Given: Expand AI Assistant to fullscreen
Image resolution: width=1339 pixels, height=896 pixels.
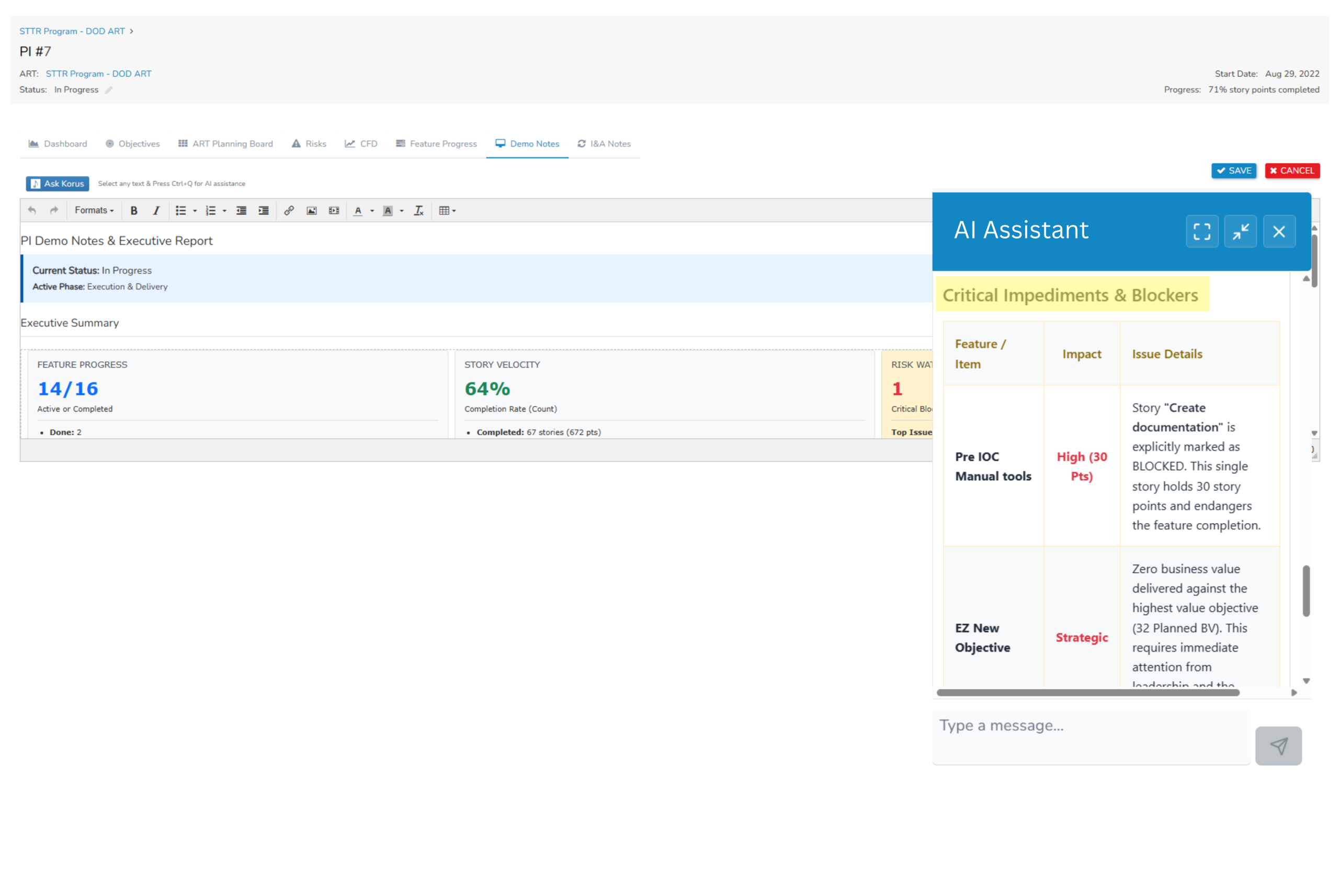Looking at the screenshot, I should [x=1201, y=231].
